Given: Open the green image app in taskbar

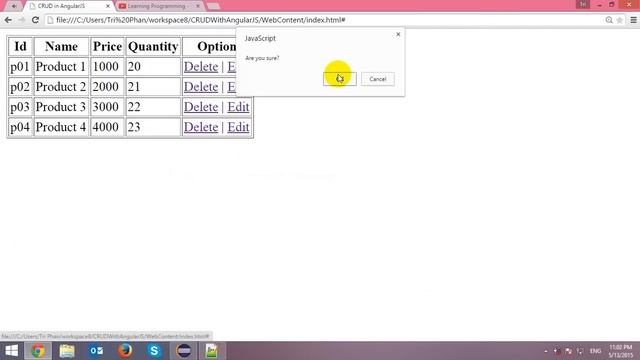Looking at the screenshot, I should [x=212, y=351].
